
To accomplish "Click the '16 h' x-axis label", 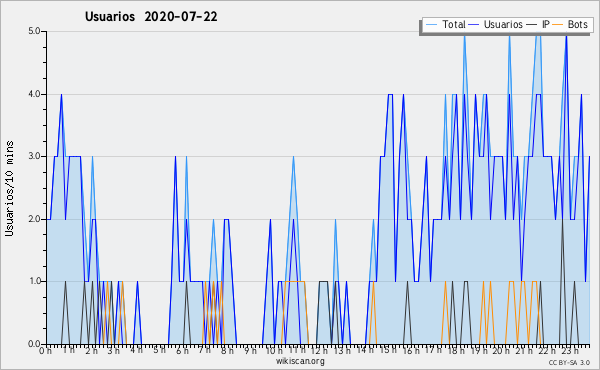I will (x=411, y=350).
